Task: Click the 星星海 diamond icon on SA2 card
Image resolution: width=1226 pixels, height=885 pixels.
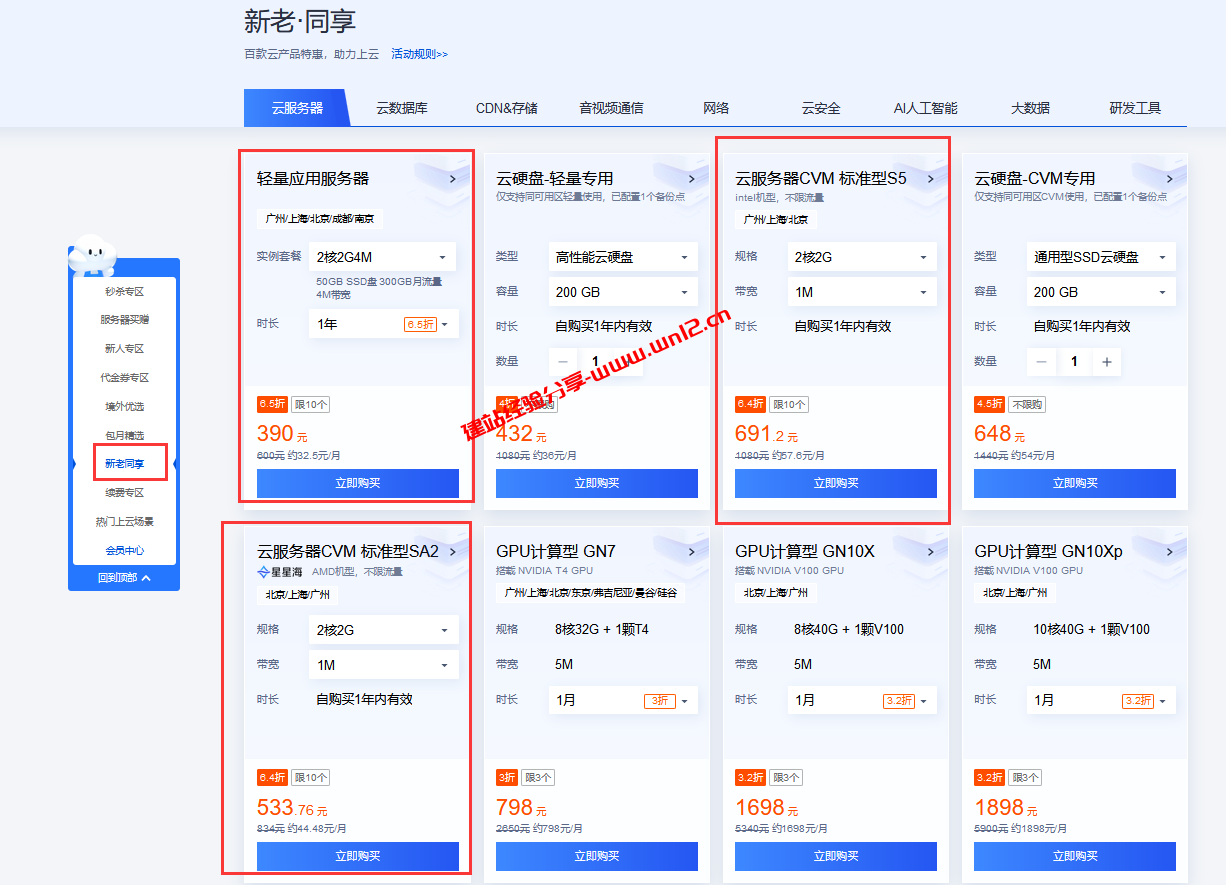Action: coord(264,571)
